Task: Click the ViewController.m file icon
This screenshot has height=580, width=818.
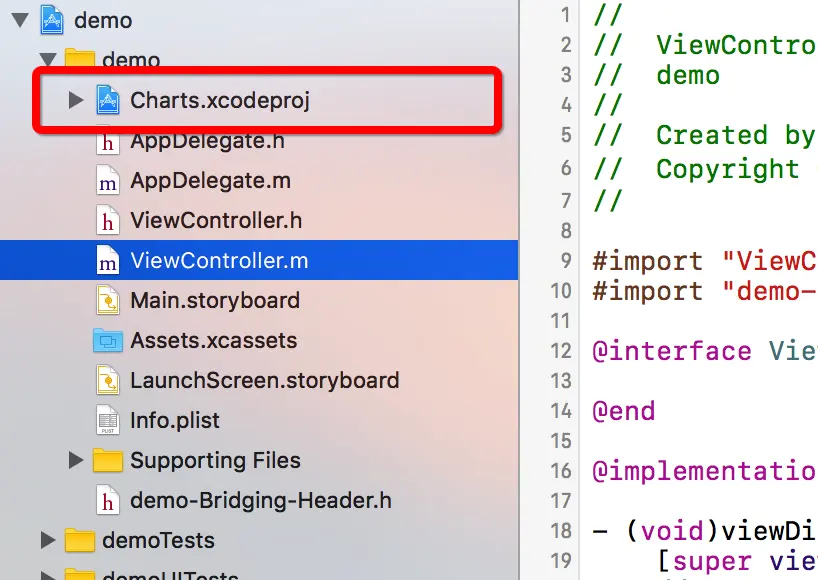Action: pos(108,260)
